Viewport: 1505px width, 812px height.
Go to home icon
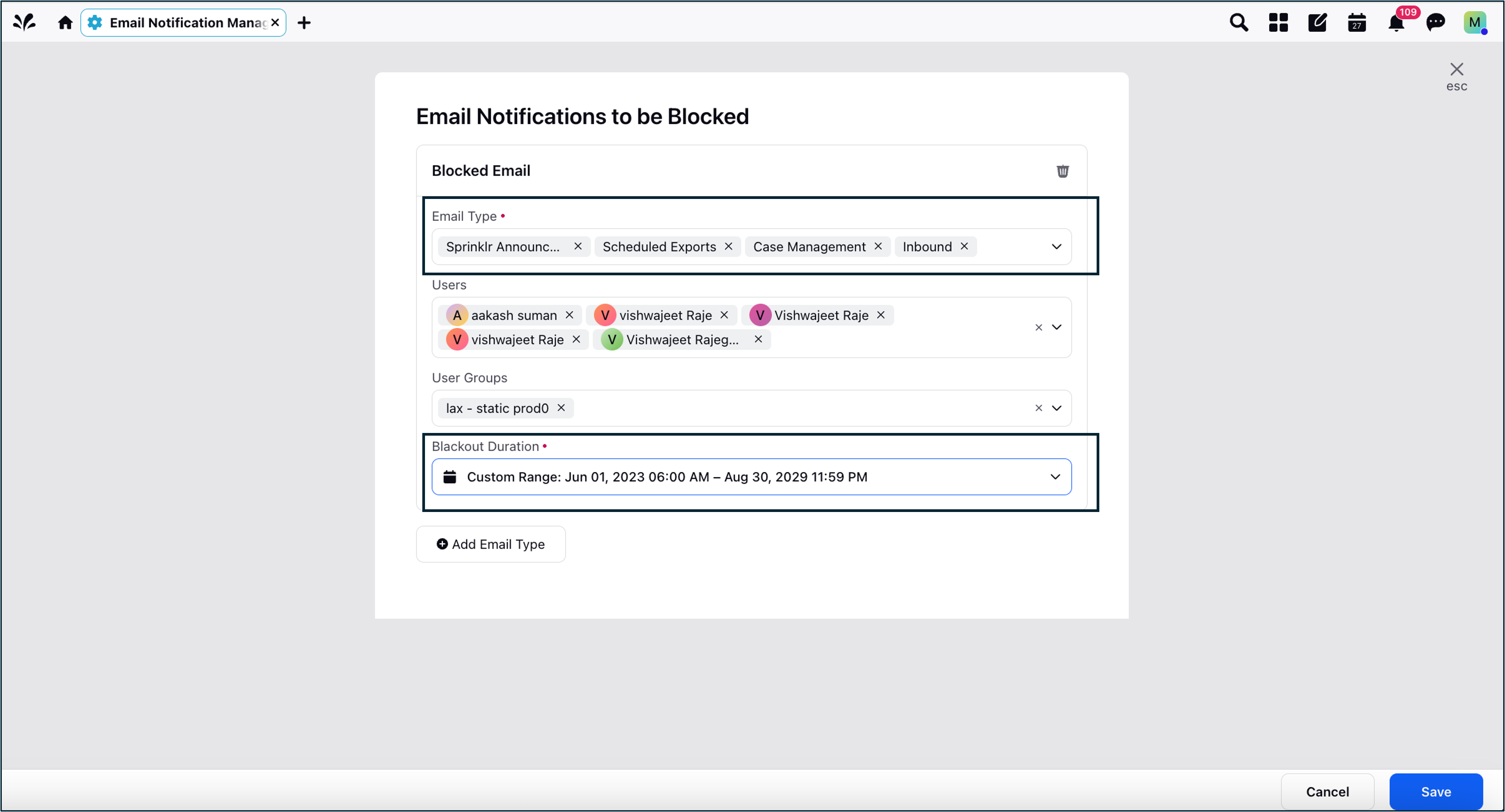click(x=65, y=23)
